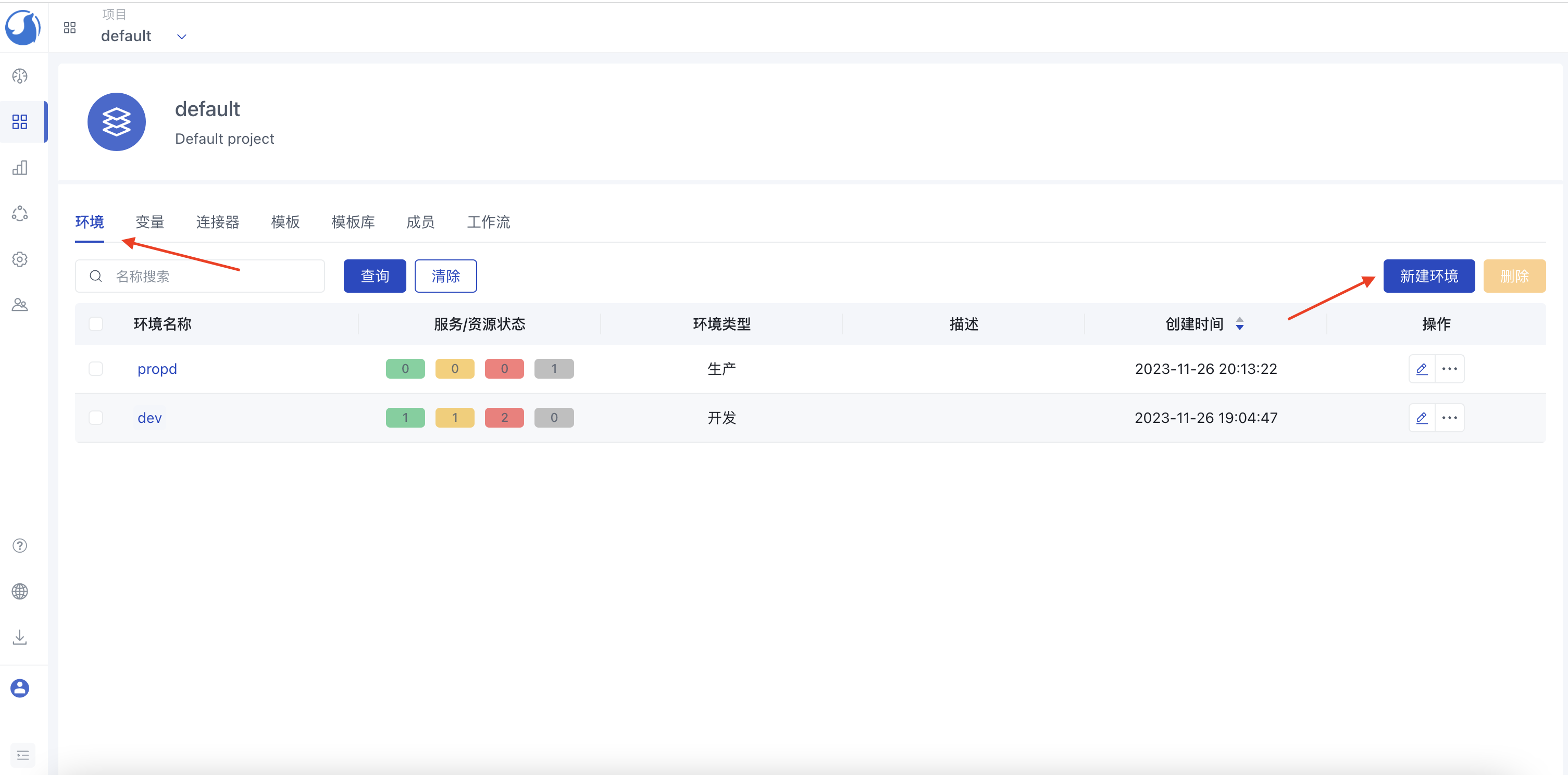Viewport: 1568px width, 775px height.
Task: Click the 清除 button
Action: (445, 276)
